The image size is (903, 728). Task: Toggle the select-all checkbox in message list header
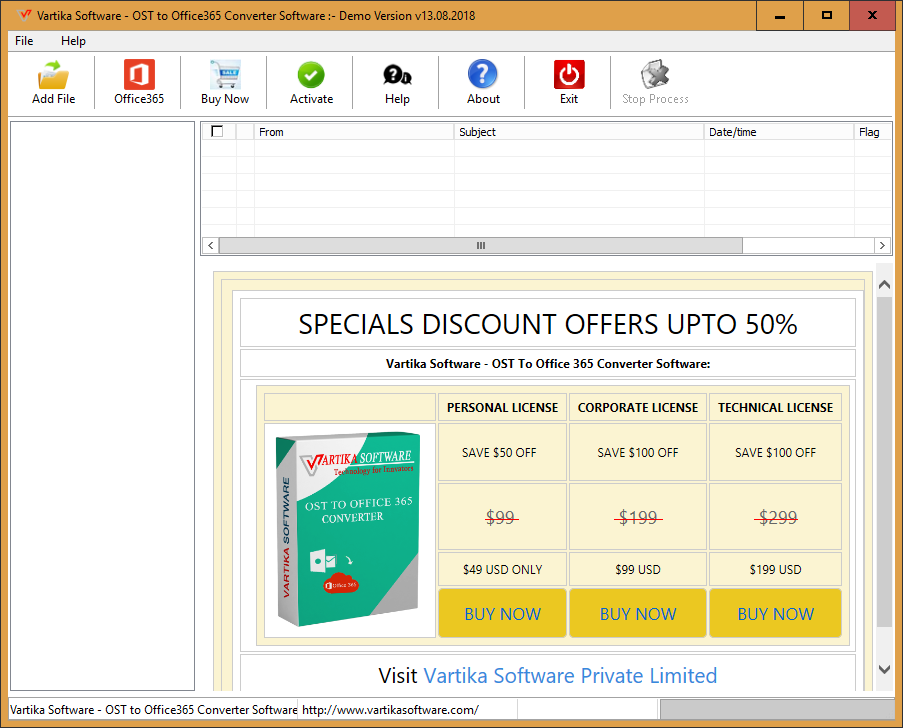(x=217, y=131)
